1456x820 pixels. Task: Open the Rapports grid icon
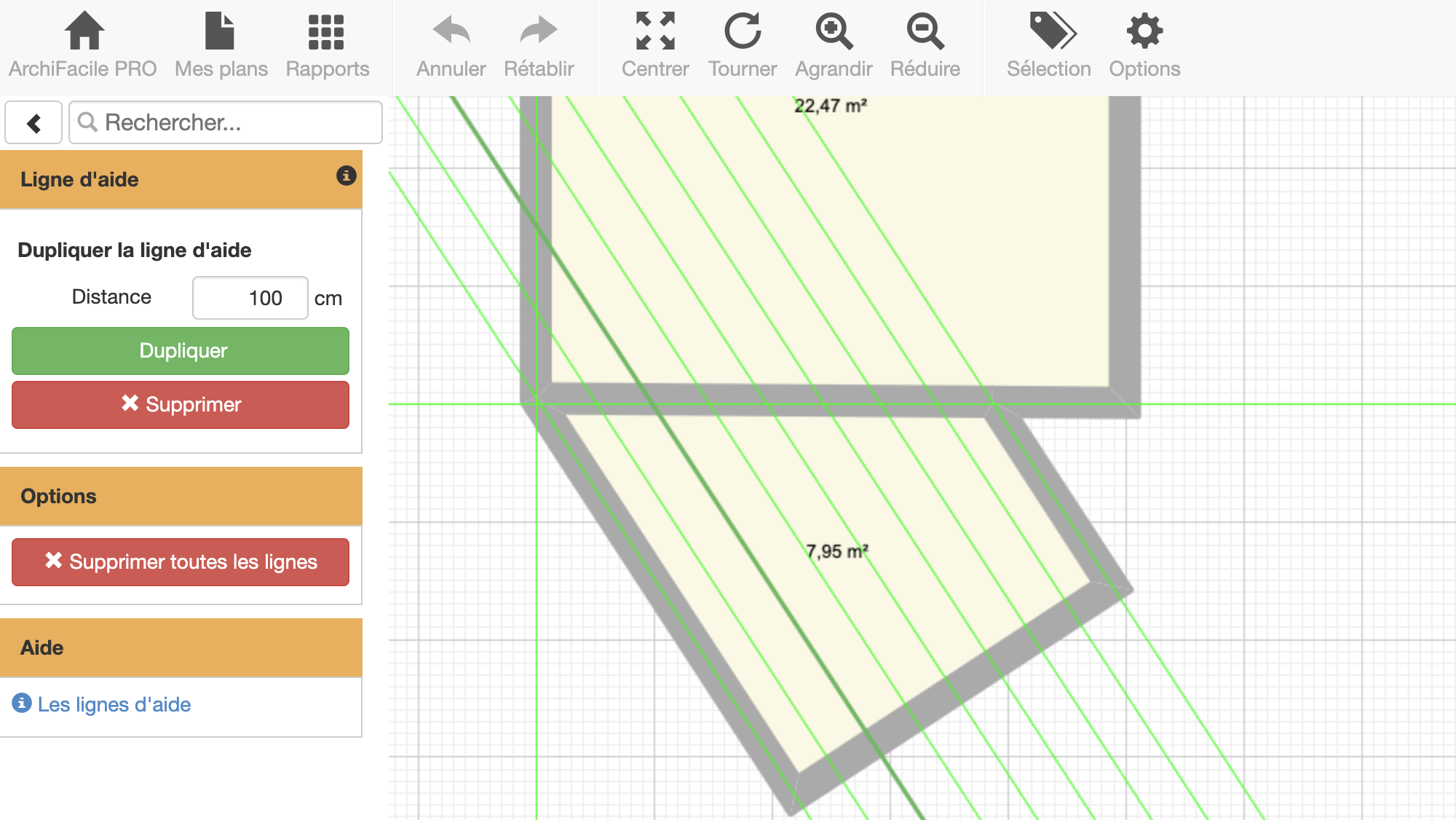click(x=326, y=32)
